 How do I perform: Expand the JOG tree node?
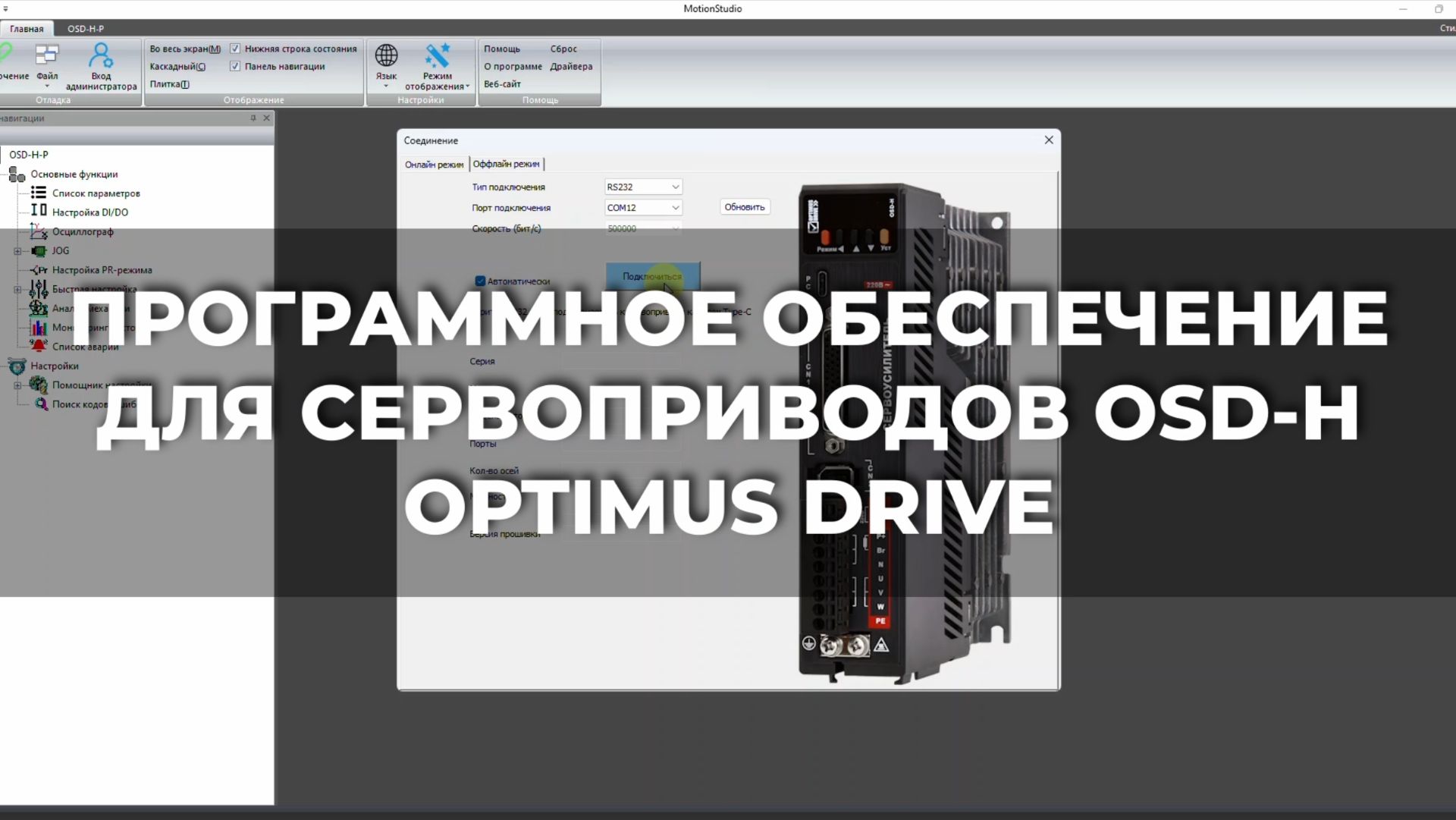tap(17, 251)
